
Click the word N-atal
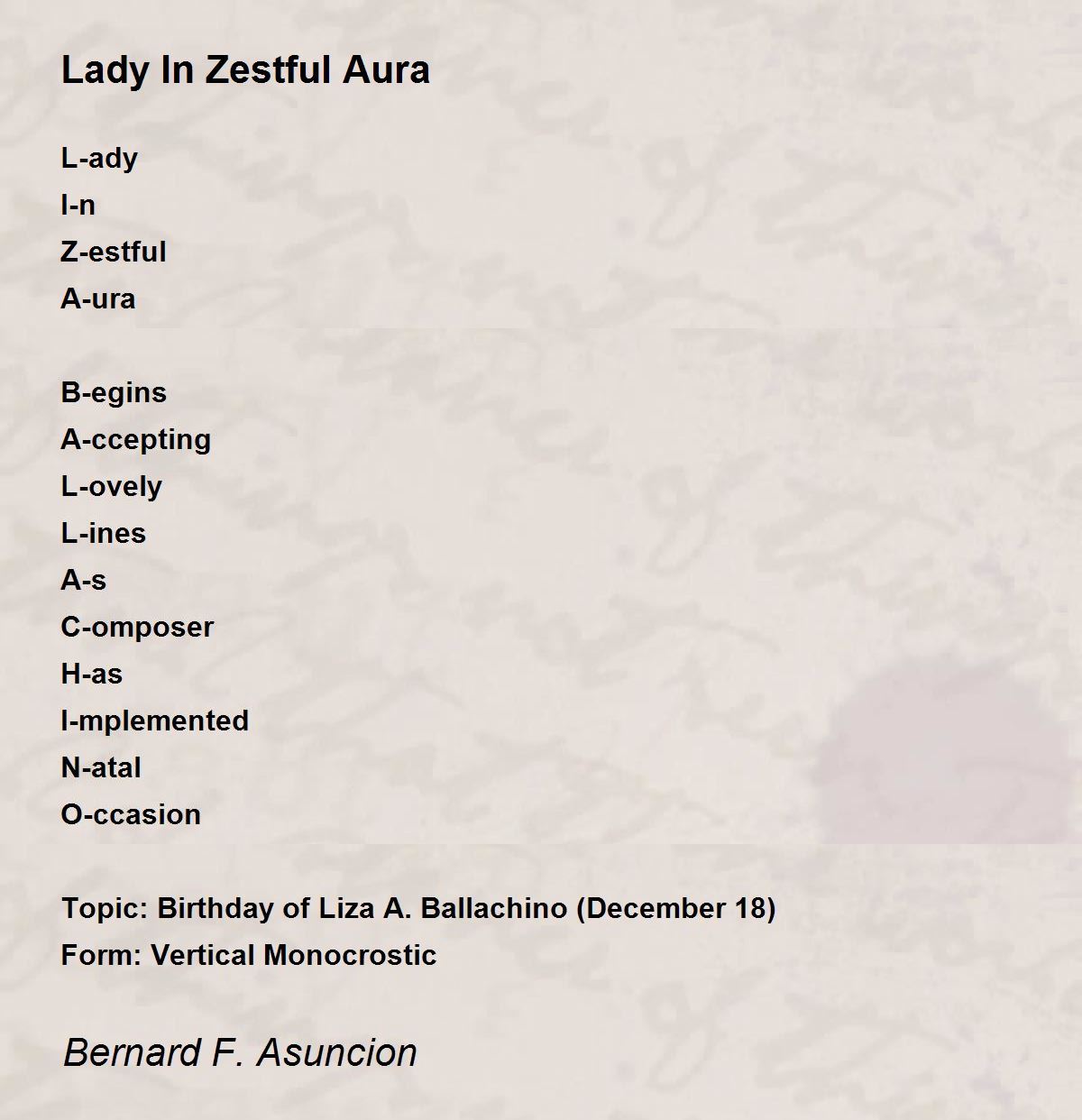[101, 767]
